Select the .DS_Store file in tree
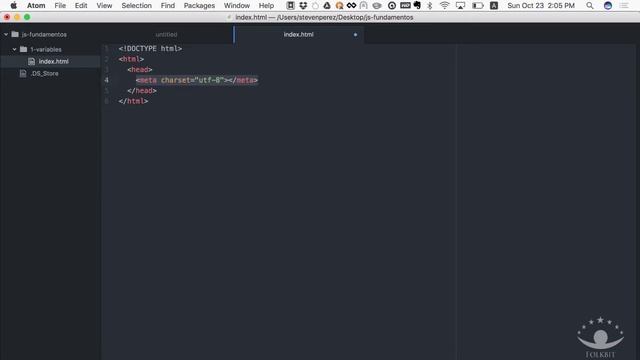Image resolution: width=640 pixels, height=360 pixels. 44,73
